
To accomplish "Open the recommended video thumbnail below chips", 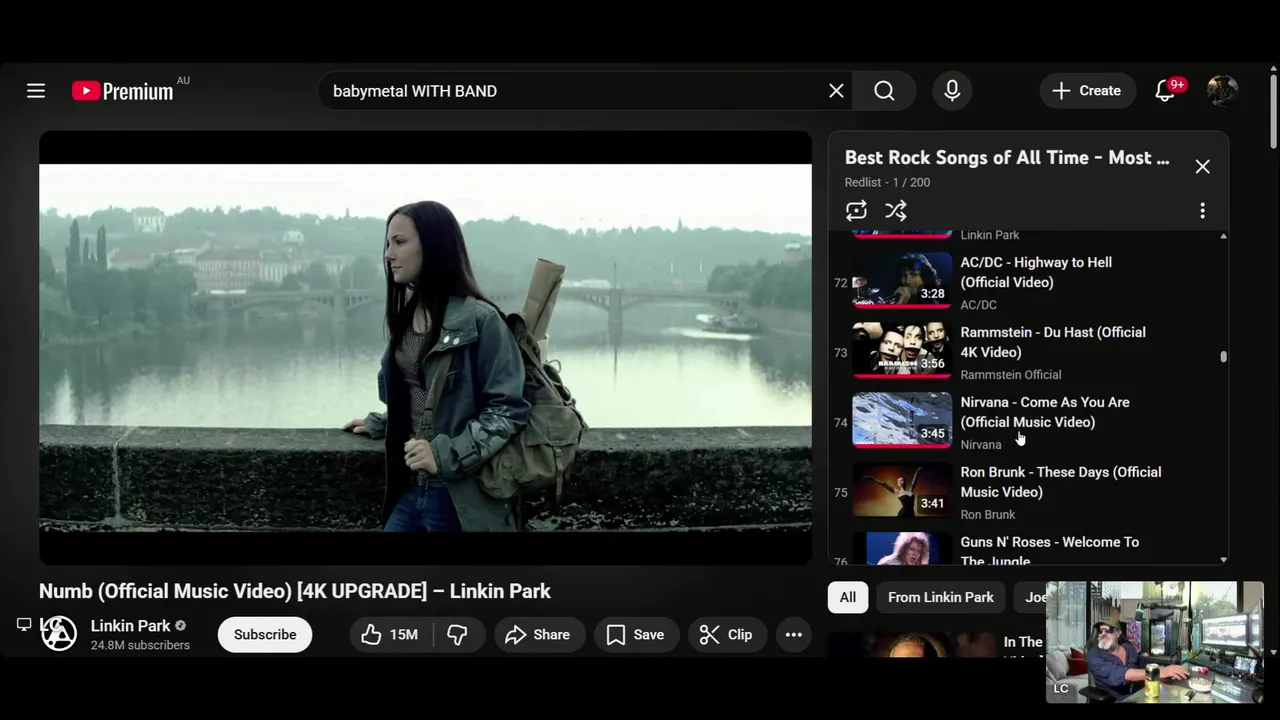I will 910,645.
